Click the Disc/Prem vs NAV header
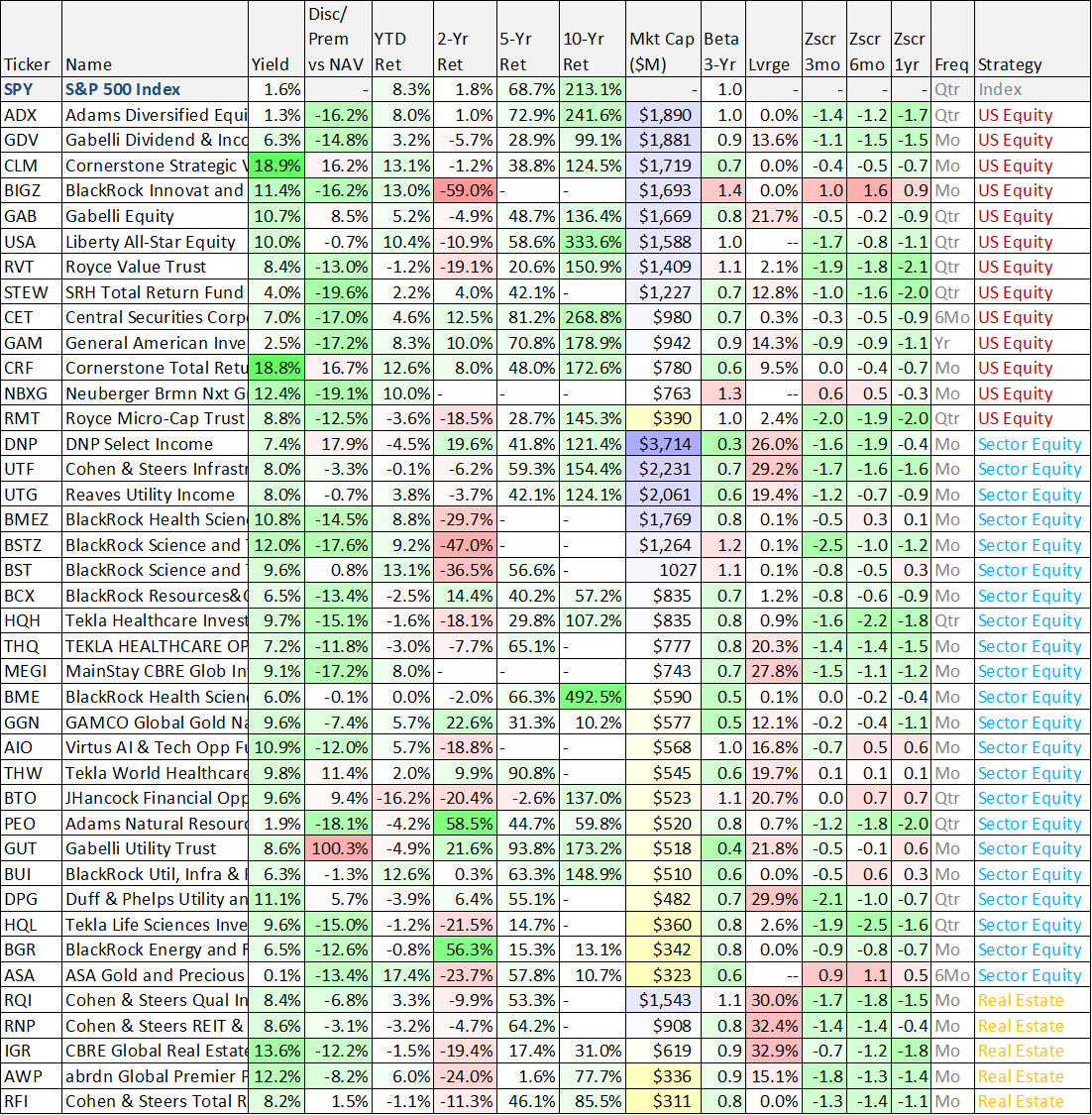1092x1115 pixels. click(x=338, y=39)
